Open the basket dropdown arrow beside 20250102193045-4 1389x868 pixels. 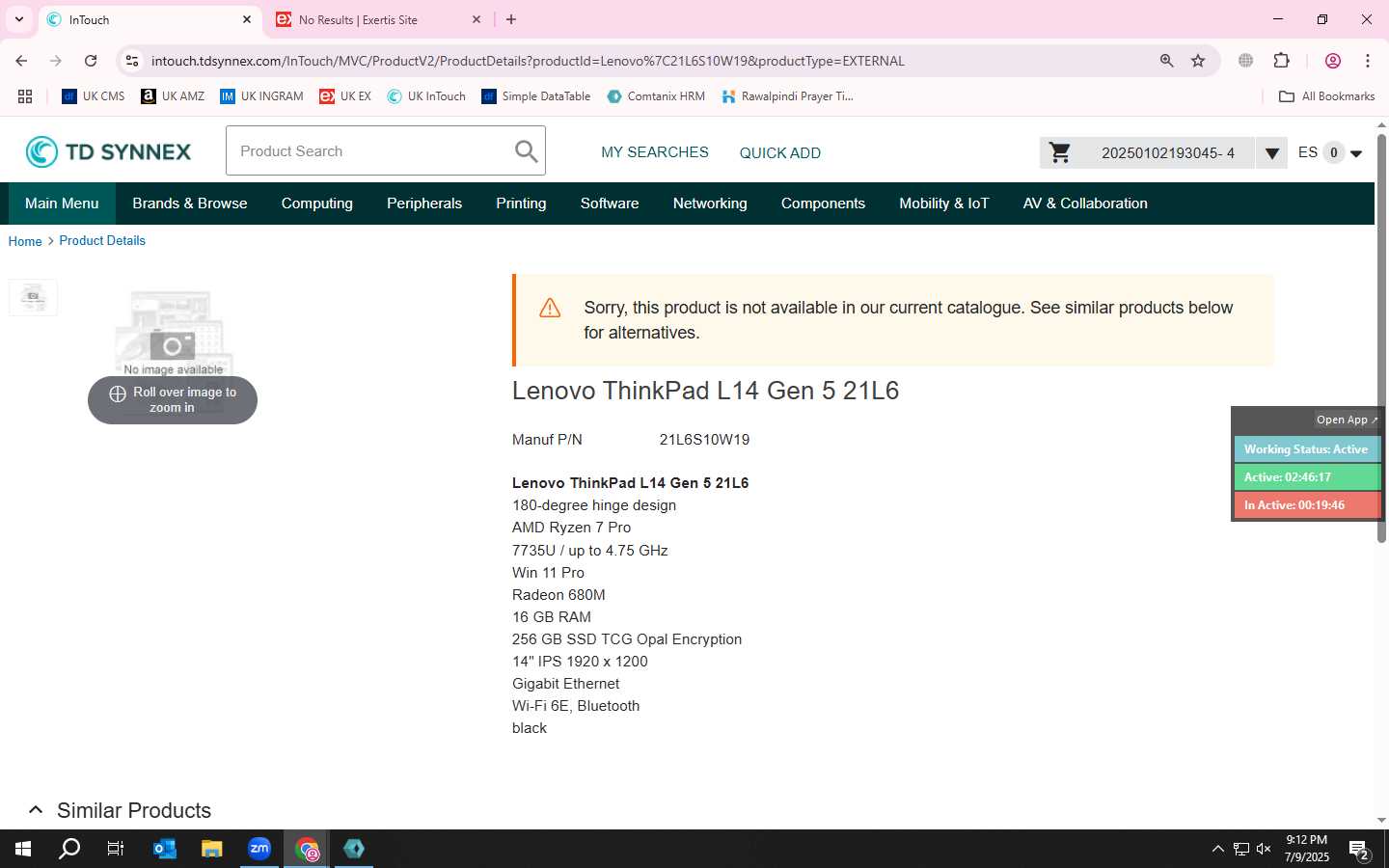point(1271,153)
